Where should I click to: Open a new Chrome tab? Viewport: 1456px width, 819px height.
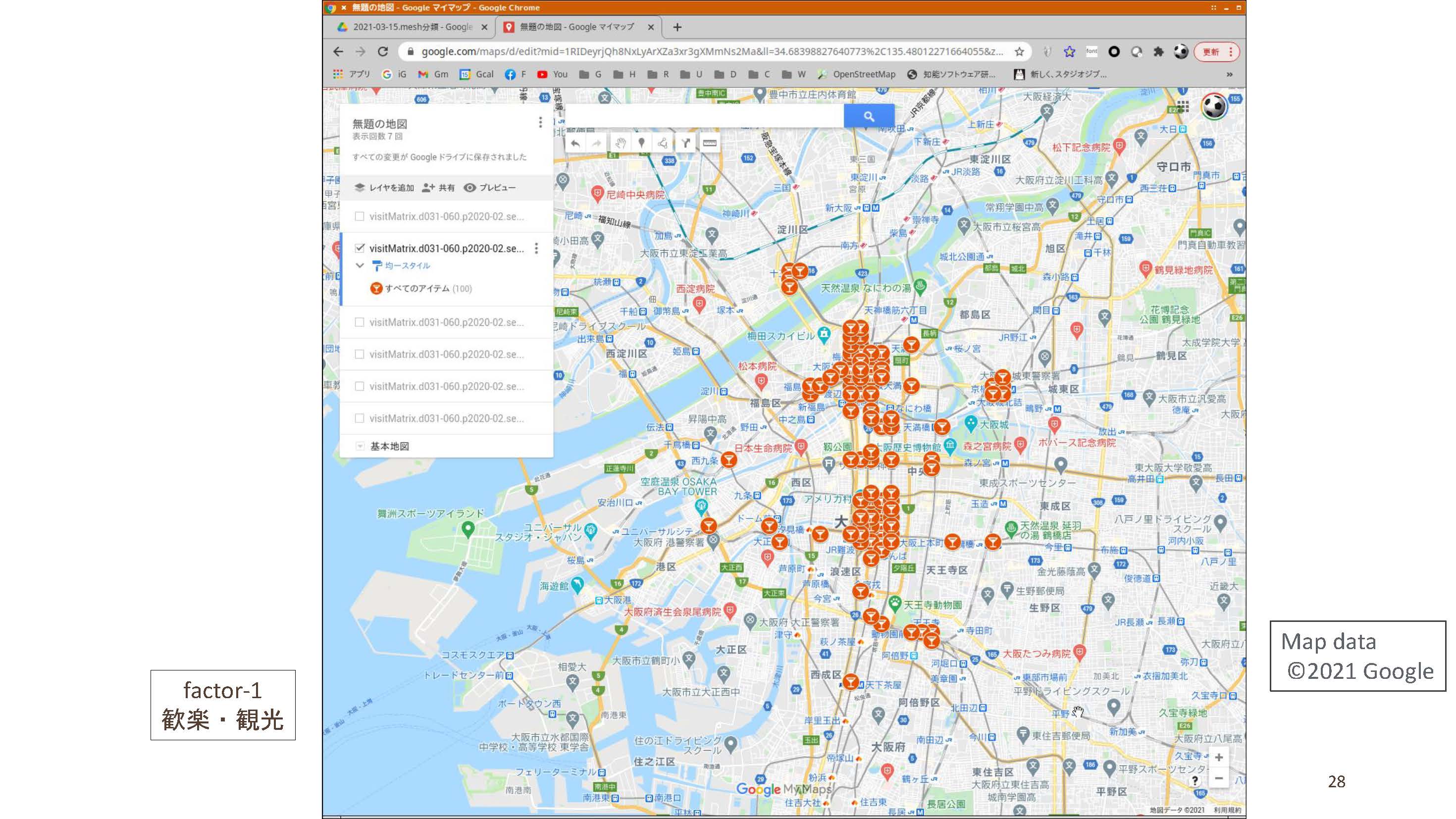[677, 27]
